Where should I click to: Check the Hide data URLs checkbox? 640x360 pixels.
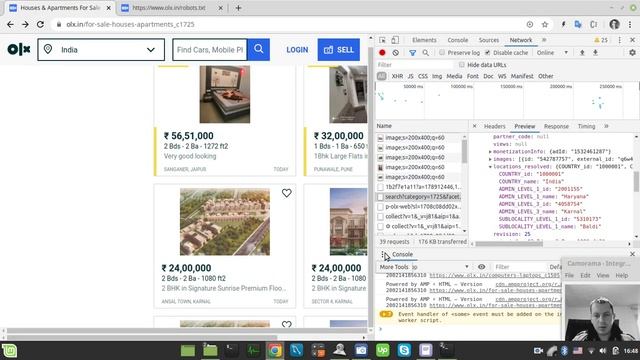pos(462,65)
